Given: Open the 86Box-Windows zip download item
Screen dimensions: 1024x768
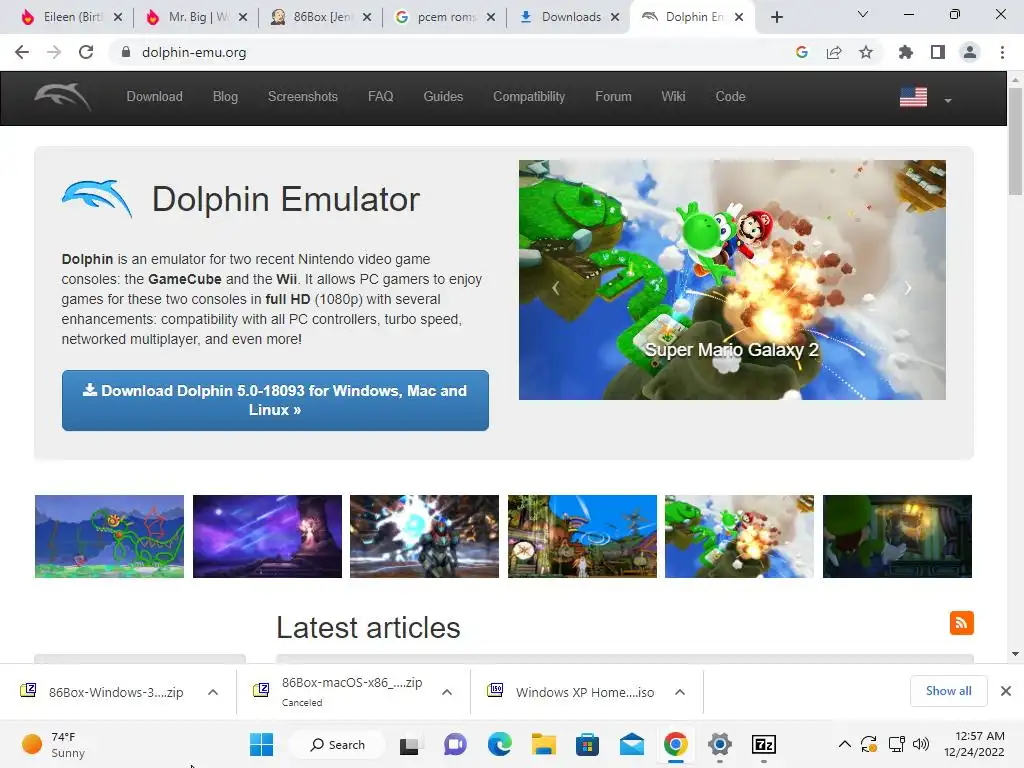Looking at the screenshot, I should (x=103, y=692).
